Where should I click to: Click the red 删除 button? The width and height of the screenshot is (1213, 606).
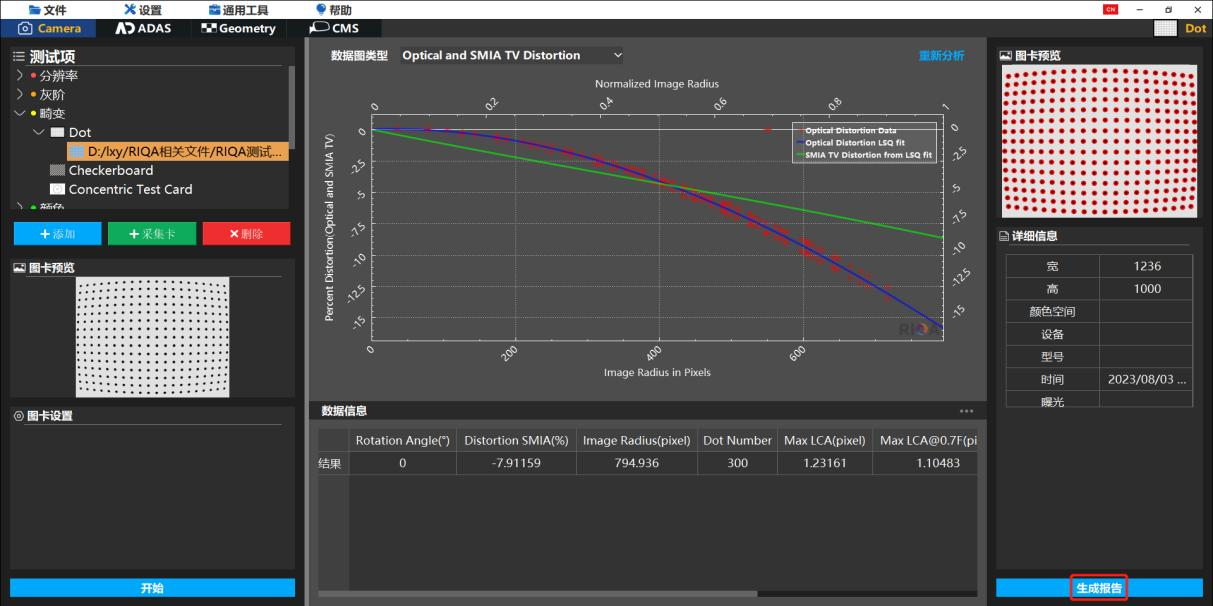(x=246, y=233)
